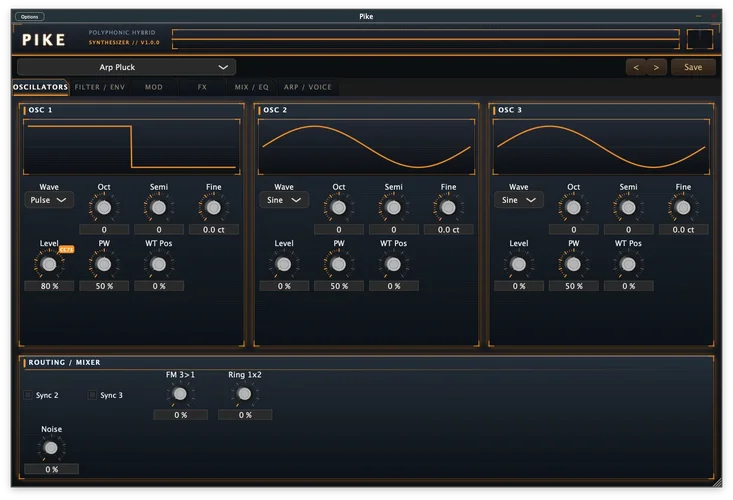The height and width of the screenshot is (500, 733).
Task: Click the OSC 2 Oct knob
Action: point(339,207)
